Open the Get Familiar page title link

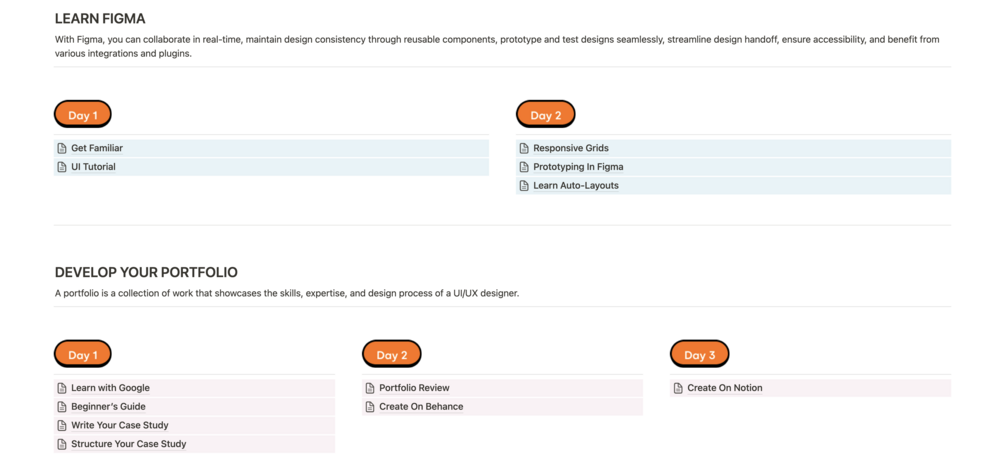97,148
